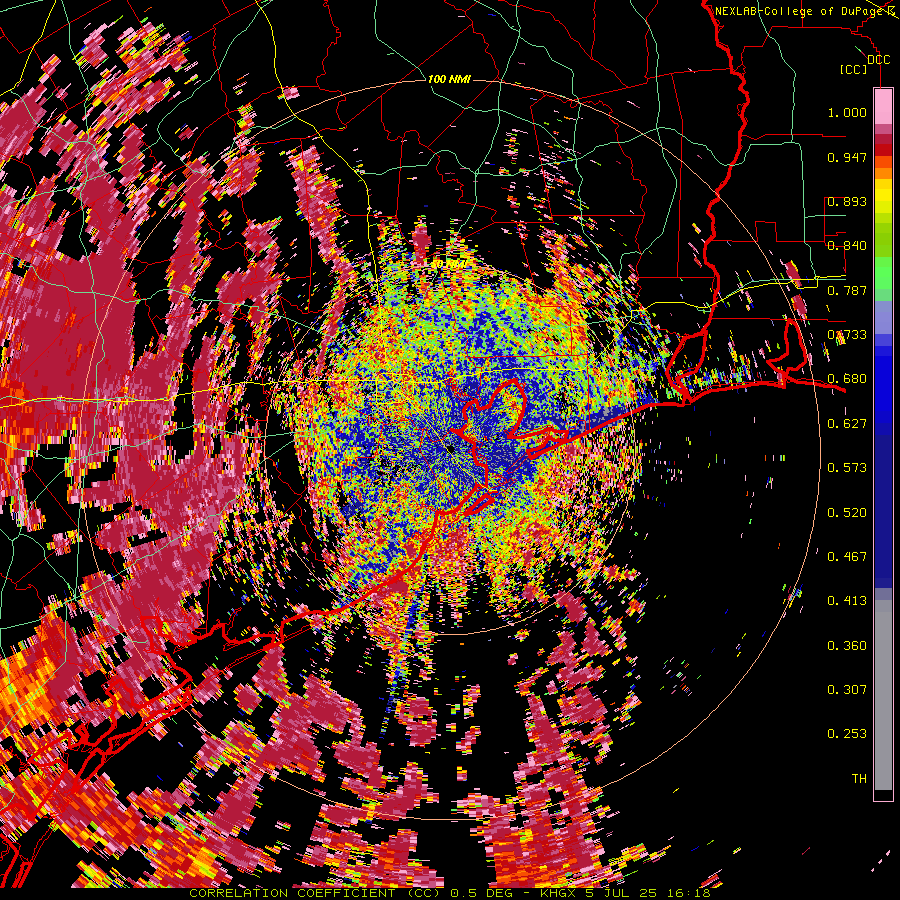Pick the light pink swatch on the color bar
Screen dimensions: 900x900
pos(883,107)
